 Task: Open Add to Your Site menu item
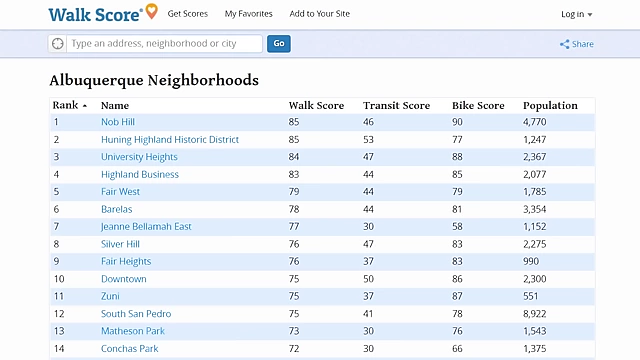(320, 14)
